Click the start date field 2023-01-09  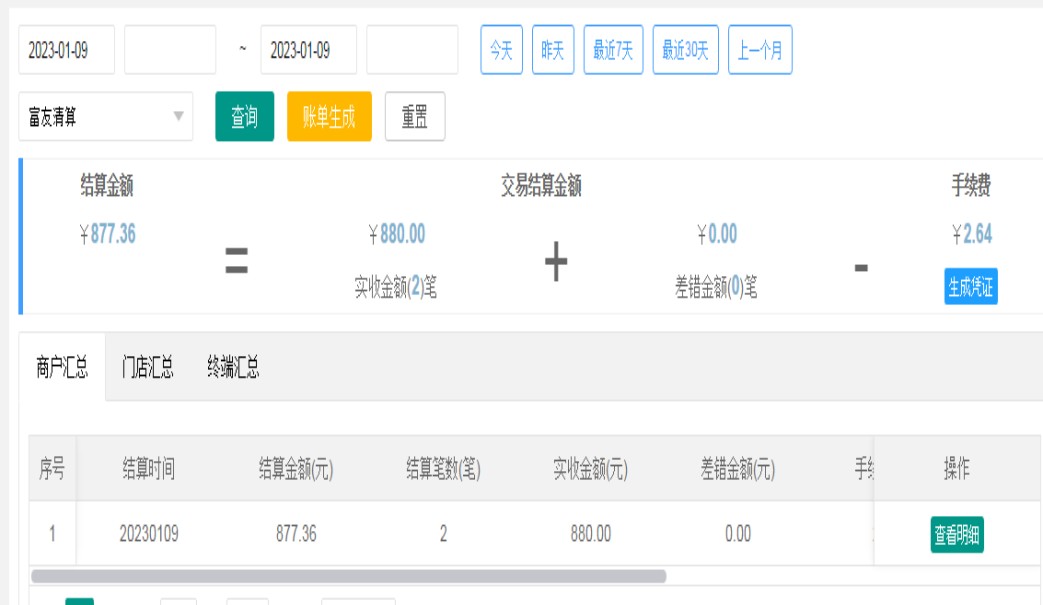(x=66, y=50)
